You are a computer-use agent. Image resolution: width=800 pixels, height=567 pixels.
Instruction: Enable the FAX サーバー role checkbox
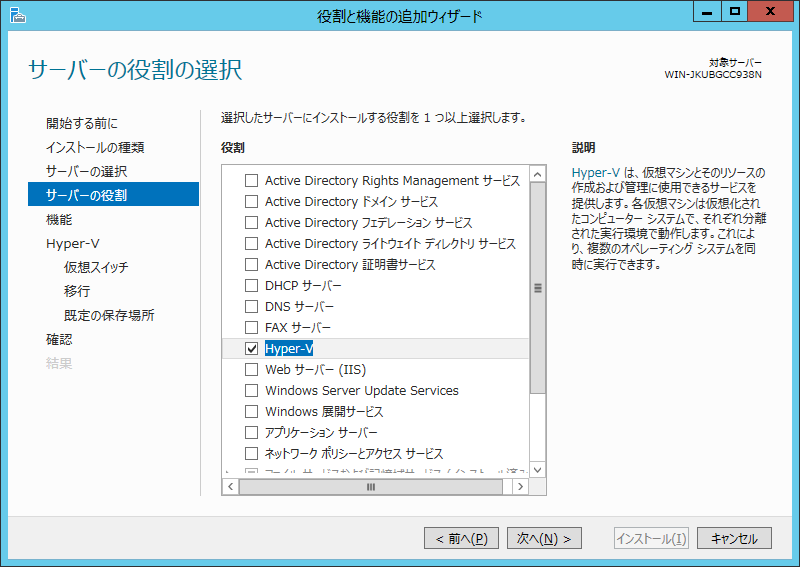[252, 327]
